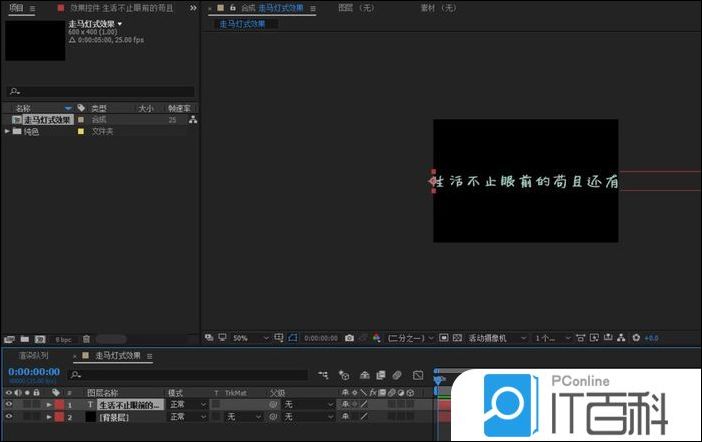Open the 50% magnification dropdown
The width and height of the screenshot is (702, 442).
click(x=244, y=338)
